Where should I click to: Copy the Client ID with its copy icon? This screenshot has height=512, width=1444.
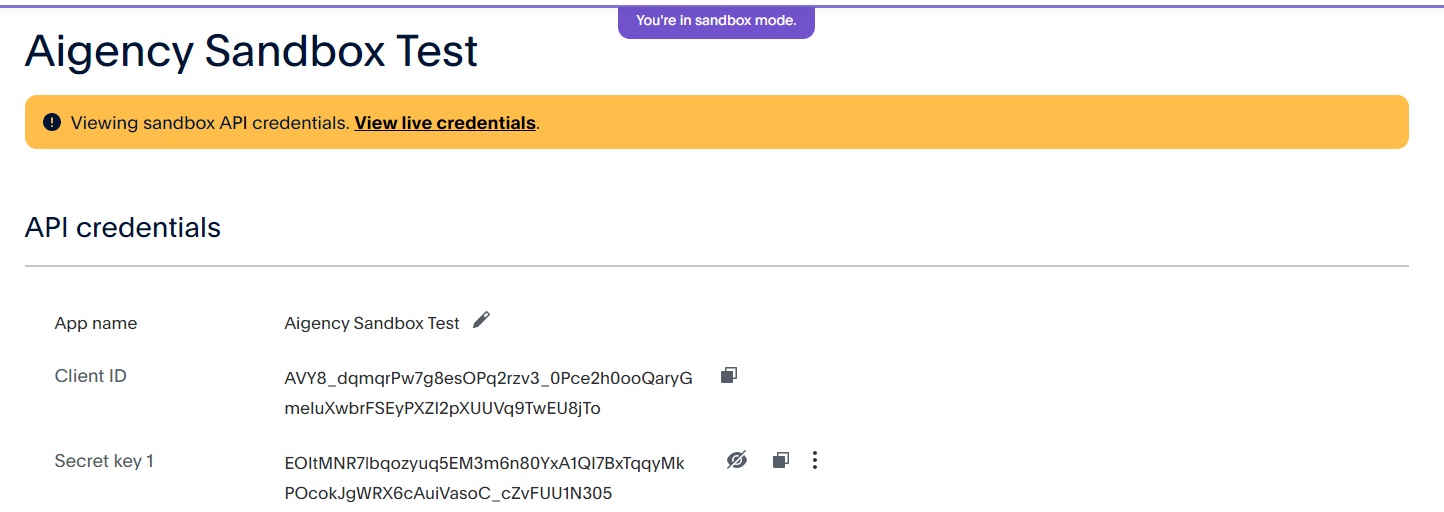(x=729, y=376)
